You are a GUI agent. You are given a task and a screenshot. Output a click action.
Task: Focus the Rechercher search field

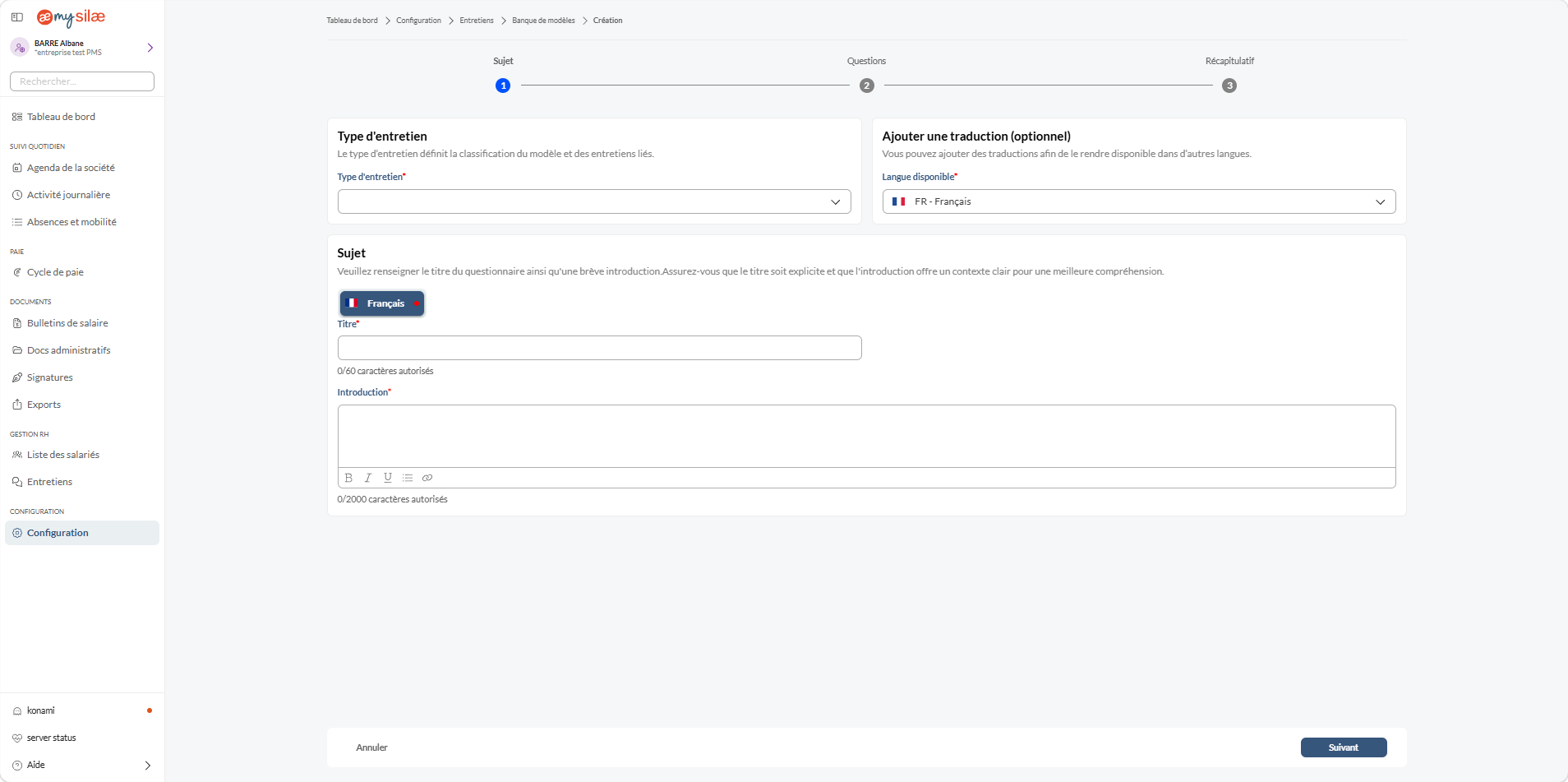coord(82,81)
